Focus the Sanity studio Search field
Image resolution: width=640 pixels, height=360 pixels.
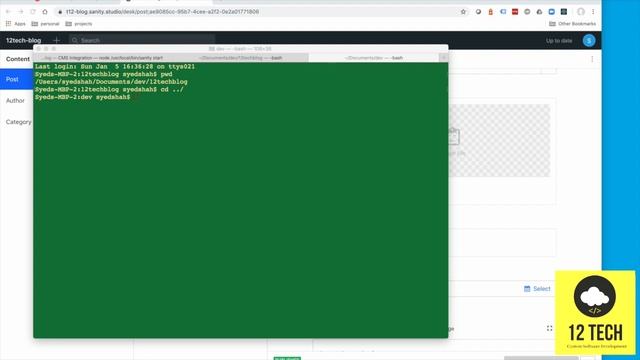click(x=142, y=40)
